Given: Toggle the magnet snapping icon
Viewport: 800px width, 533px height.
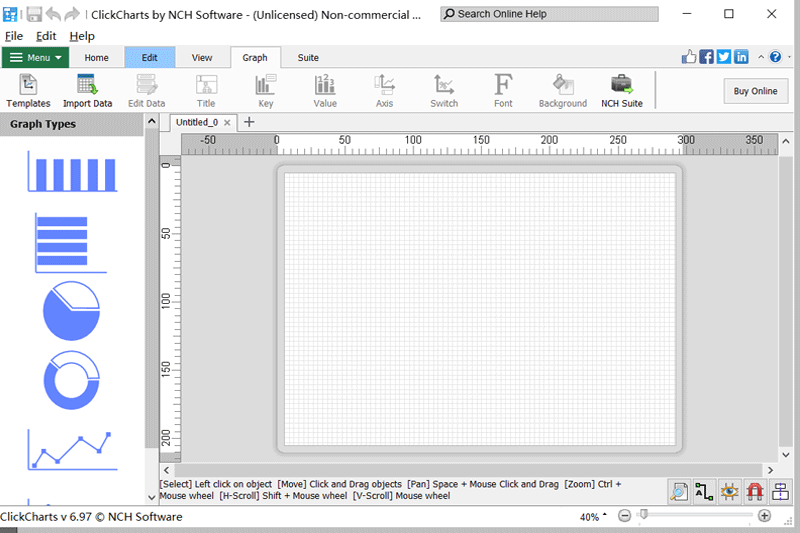Looking at the screenshot, I should coord(755,492).
